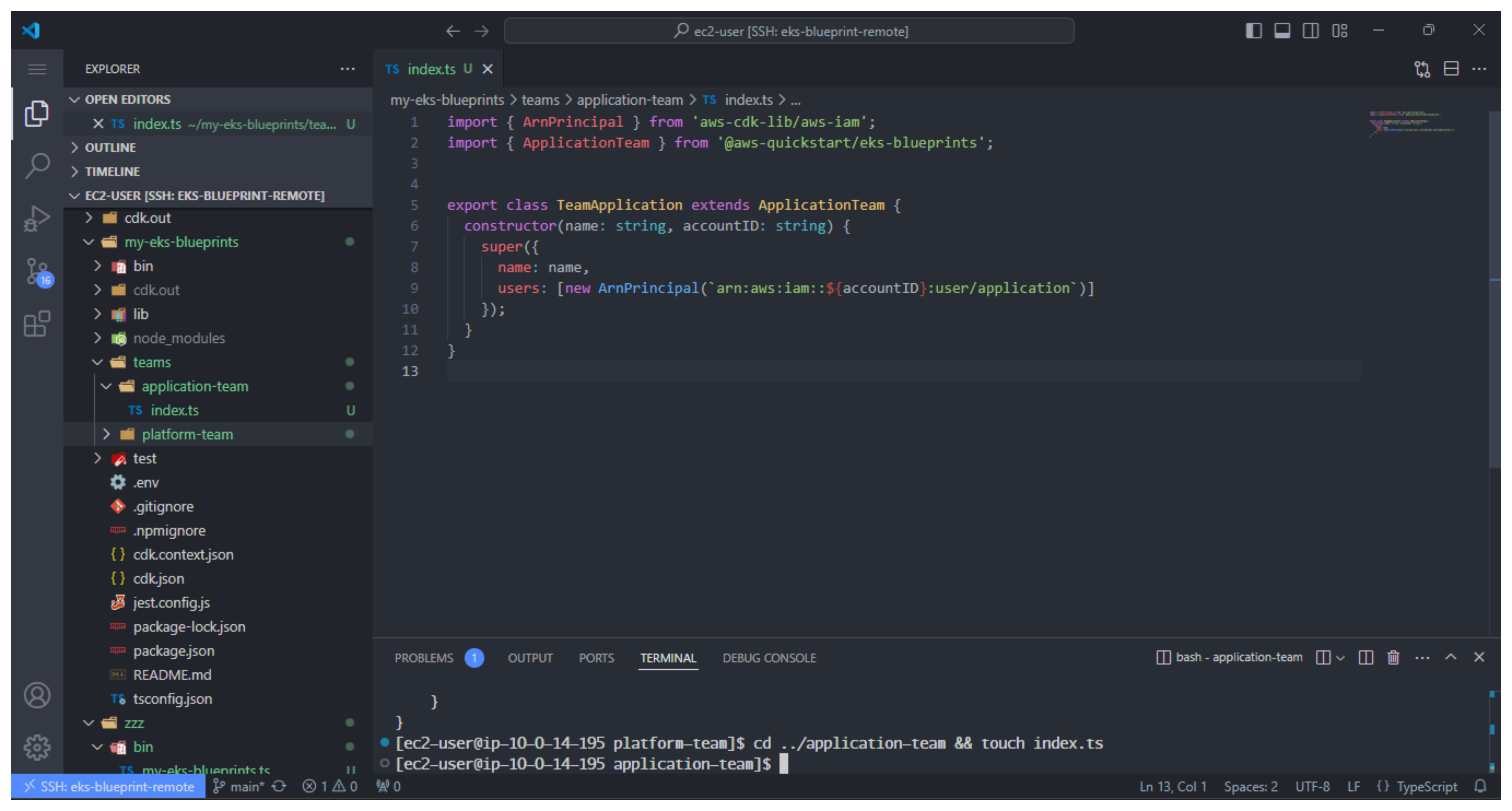Switch to the DEBUG CONSOLE tab
The height and width of the screenshot is (811, 1512).
(x=769, y=658)
